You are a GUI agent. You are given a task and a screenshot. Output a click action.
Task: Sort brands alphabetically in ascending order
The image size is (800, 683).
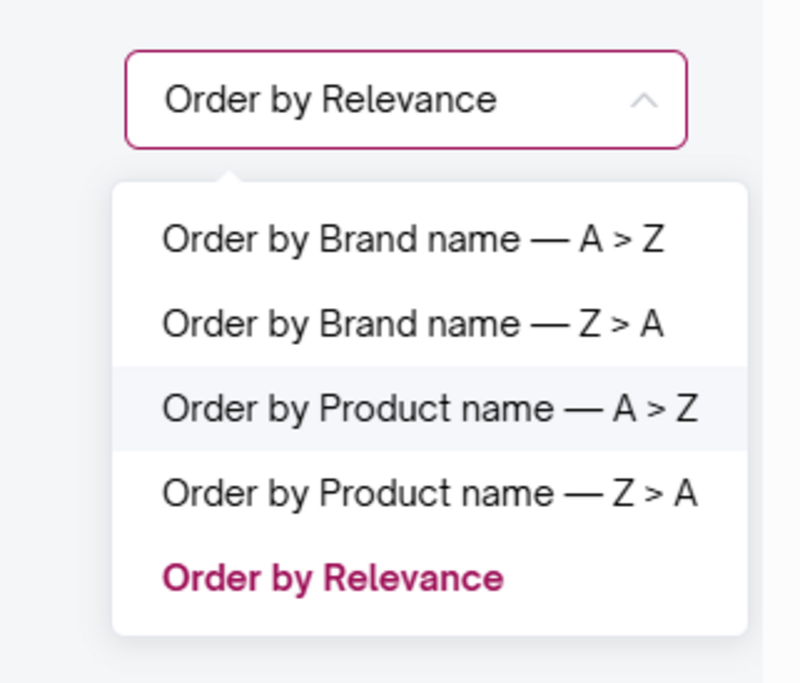click(412, 240)
